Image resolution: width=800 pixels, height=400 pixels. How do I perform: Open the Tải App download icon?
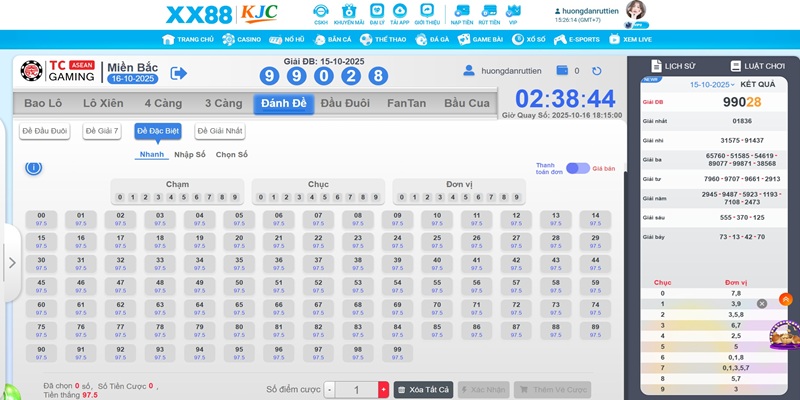tap(399, 14)
